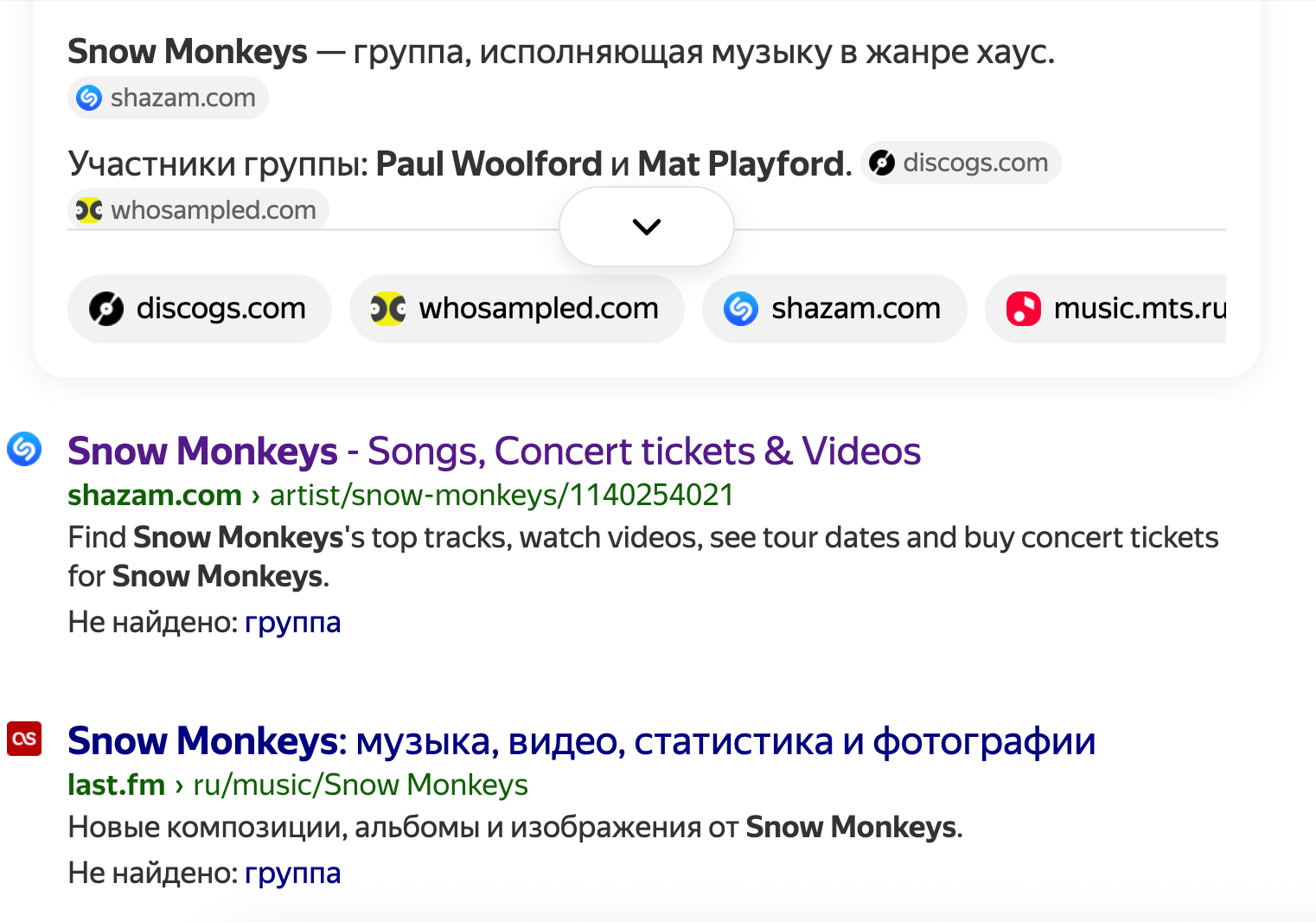Image resolution: width=1316 pixels, height=922 pixels.
Task: Open the Last.fm Snow Monkeys result title
Action: point(581,741)
